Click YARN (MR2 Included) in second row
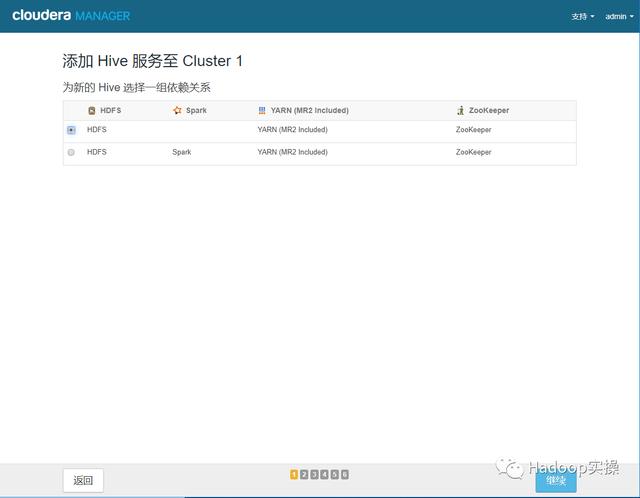Viewport: 640px width, 498px height. (x=293, y=152)
